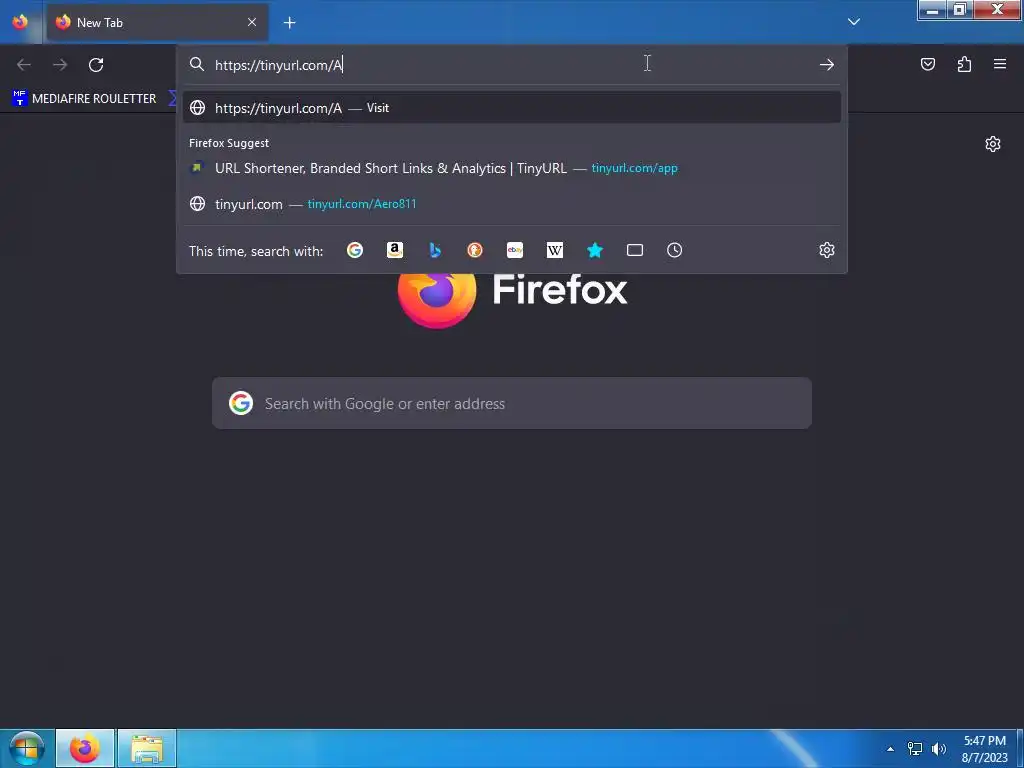Visit https://tinyurl.com/A suggestion
1024x768 pixels.
pyautogui.click(x=511, y=108)
